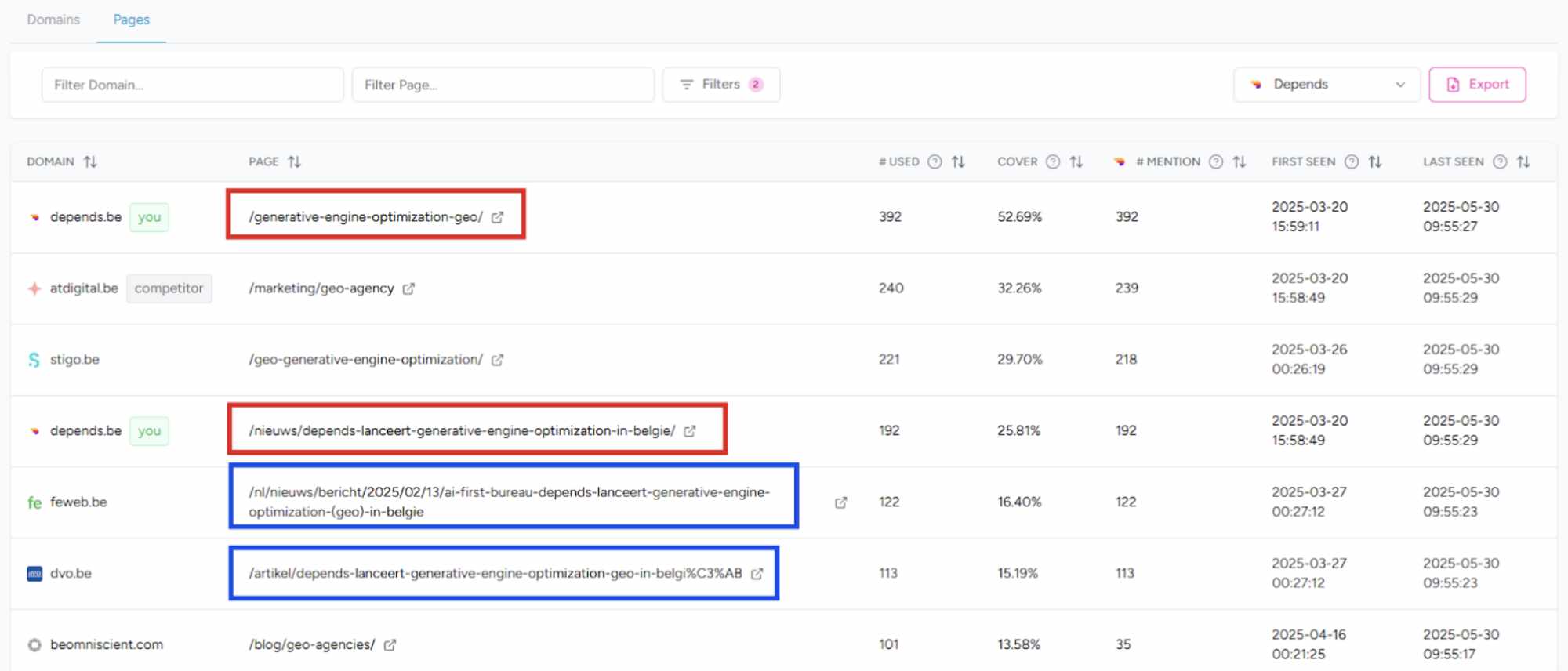Open the /generative-engine-optimization-geo/ page link

click(x=365, y=217)
